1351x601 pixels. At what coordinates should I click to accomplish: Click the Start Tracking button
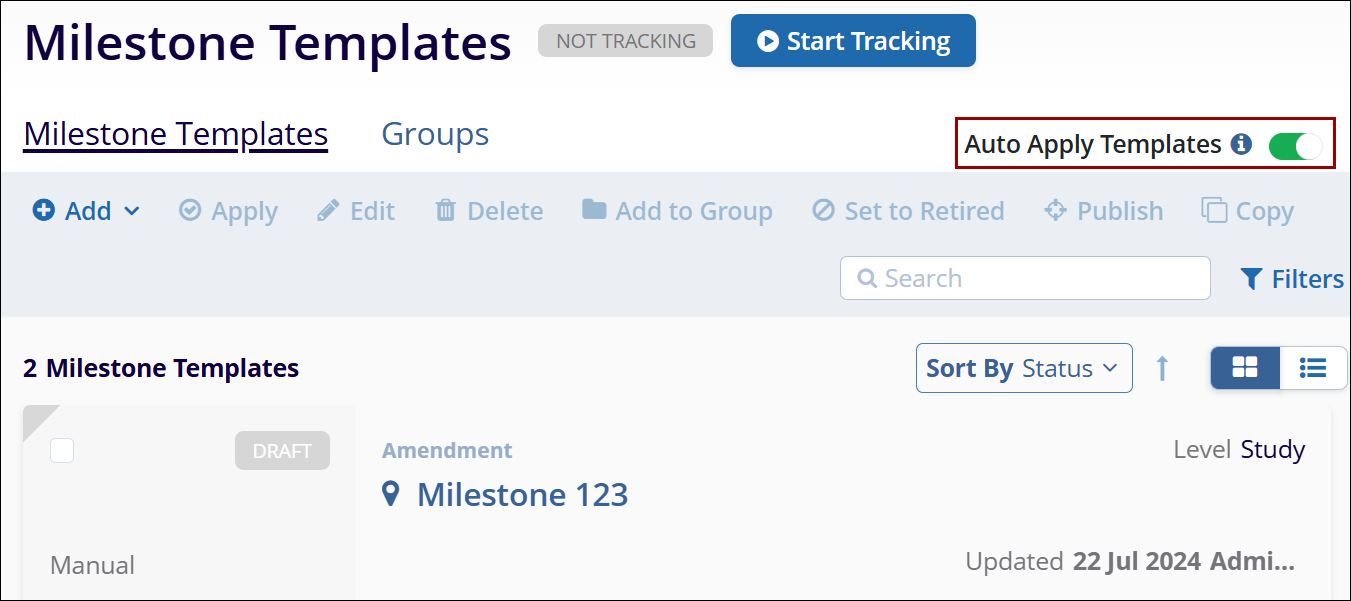[853, 41]
